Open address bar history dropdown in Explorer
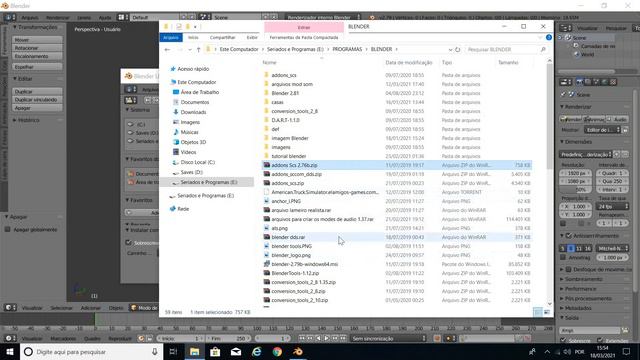This screenshot has height=360, width=640. pos(450,49)
